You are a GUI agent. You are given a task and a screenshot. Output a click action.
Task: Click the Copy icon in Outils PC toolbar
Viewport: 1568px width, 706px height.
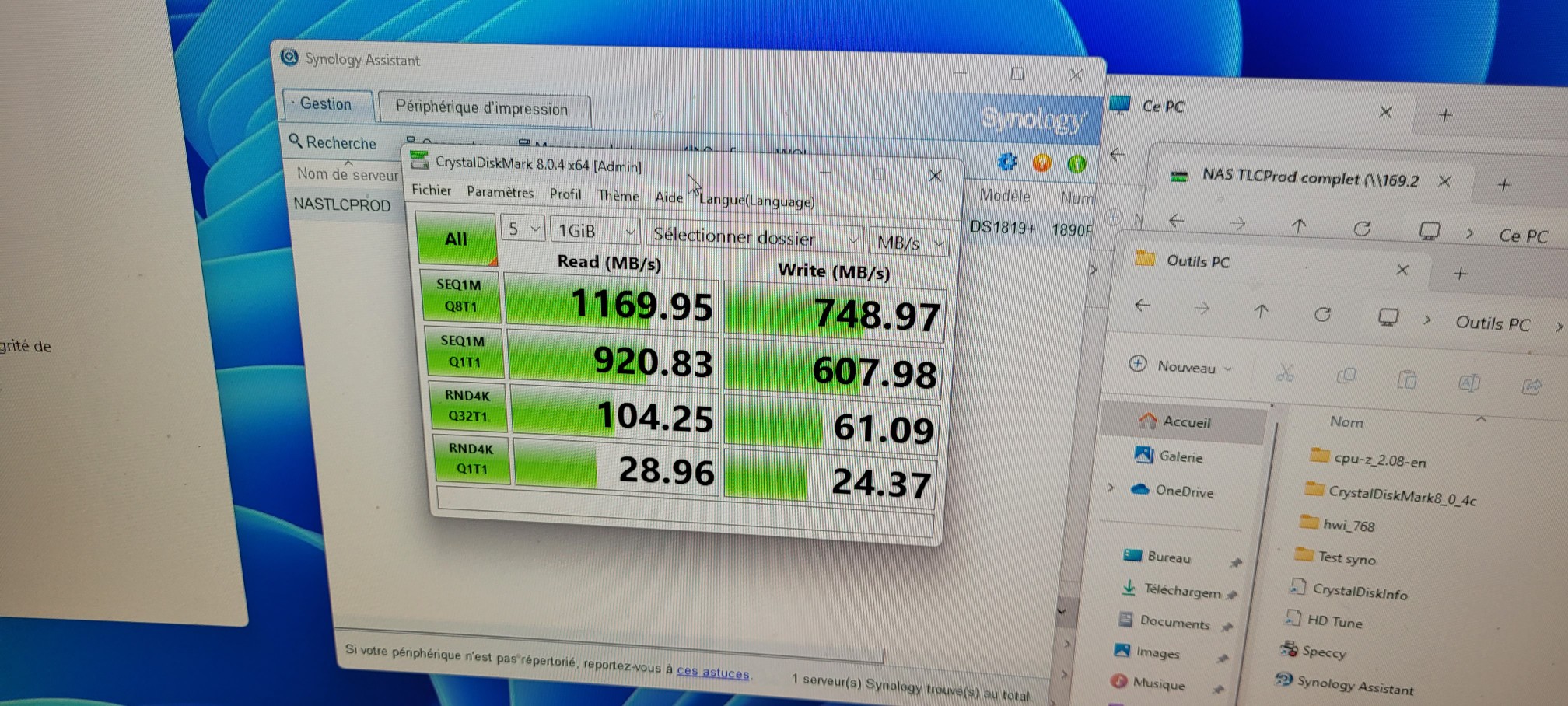1346,376
